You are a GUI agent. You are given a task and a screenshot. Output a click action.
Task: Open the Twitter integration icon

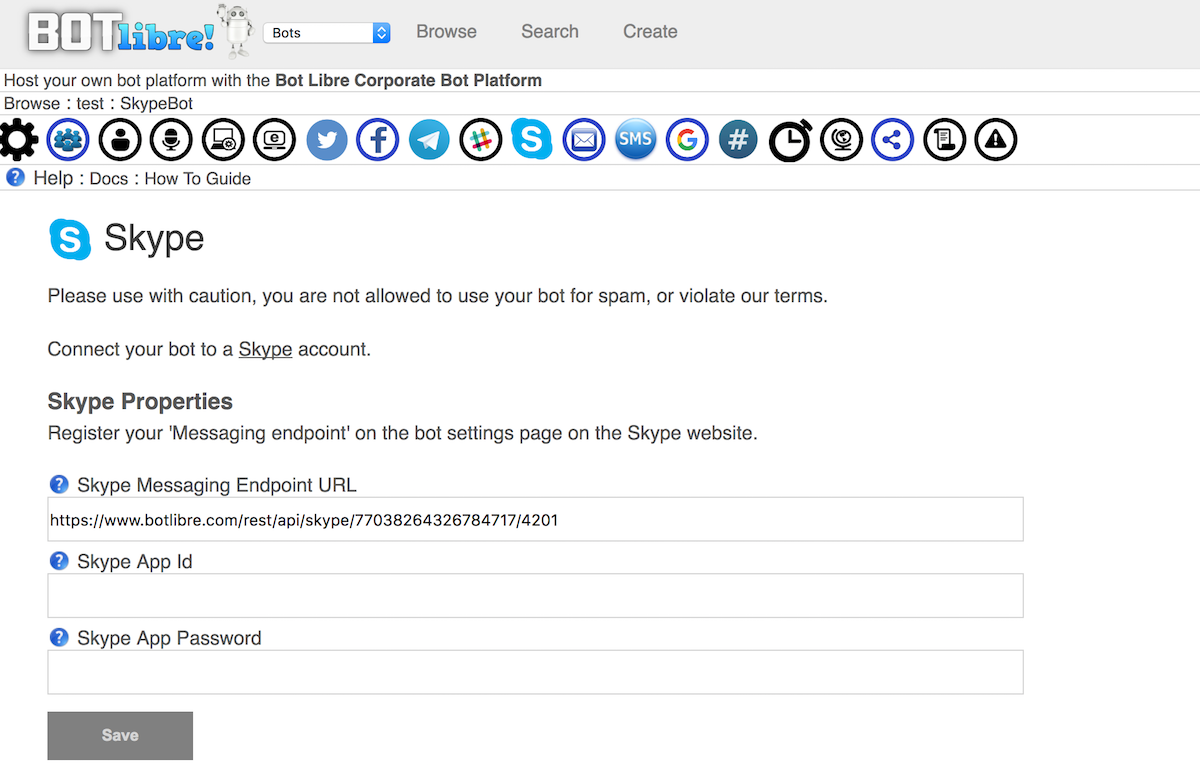pos(326,140)
